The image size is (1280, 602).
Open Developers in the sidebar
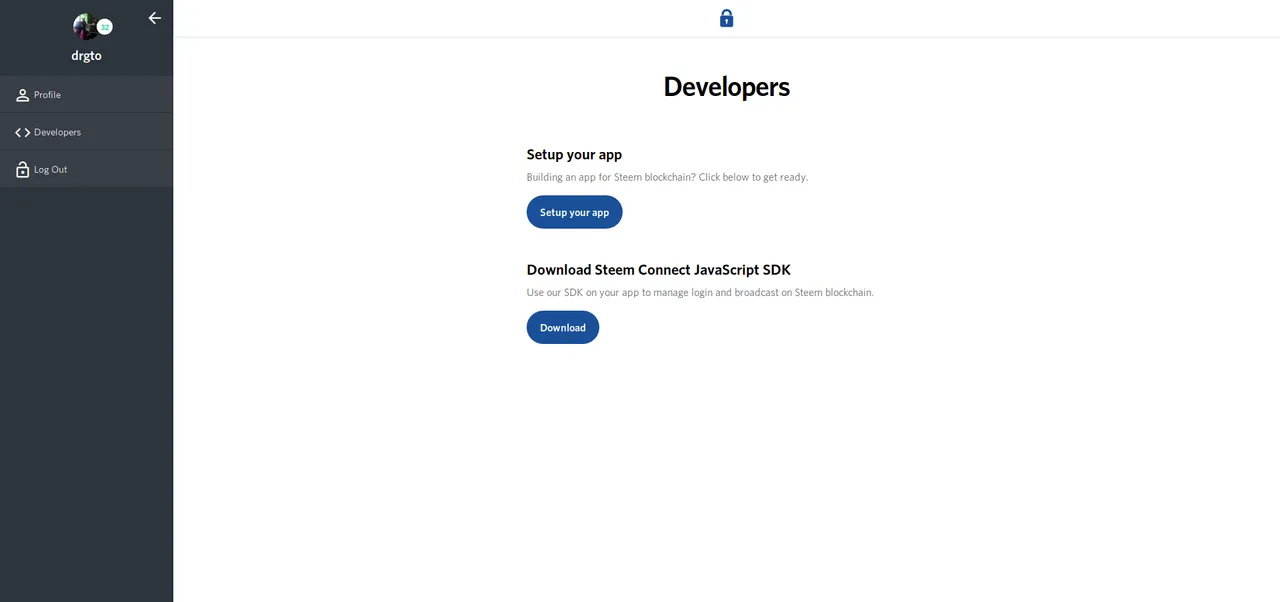(86, 132)
